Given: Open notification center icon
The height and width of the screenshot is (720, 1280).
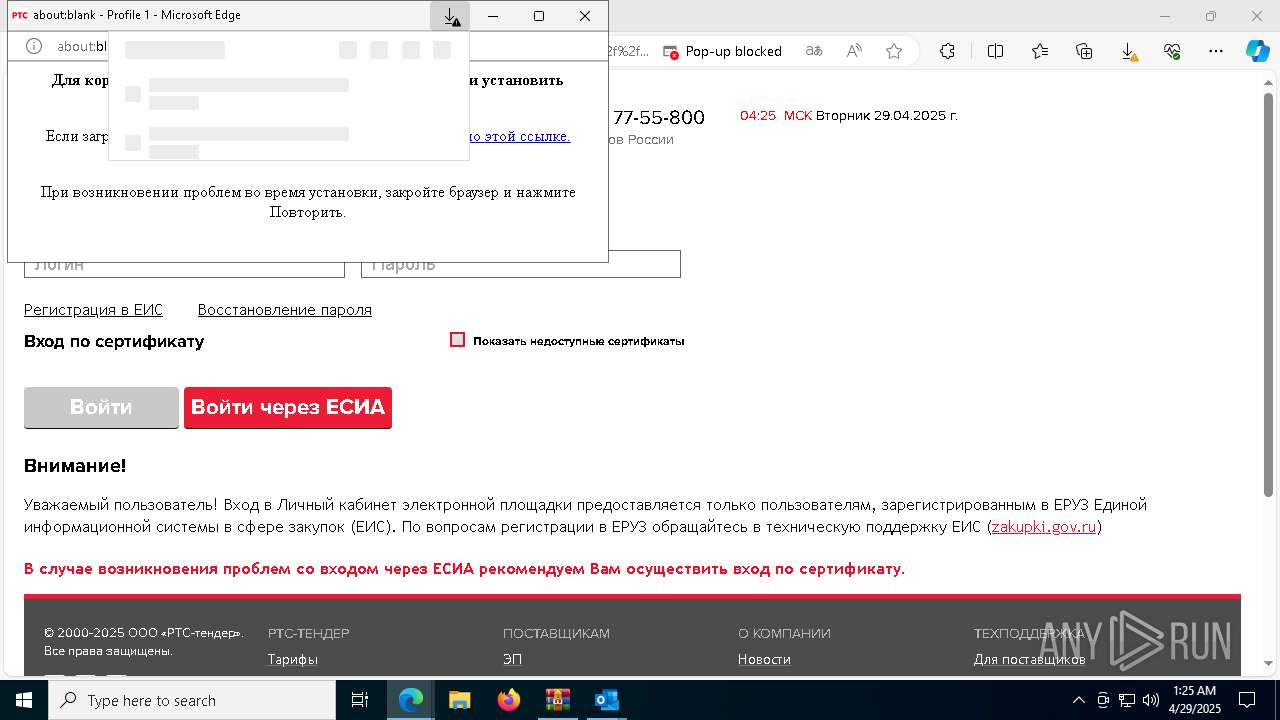Looking at the screenshot, I should [1247, 700].
